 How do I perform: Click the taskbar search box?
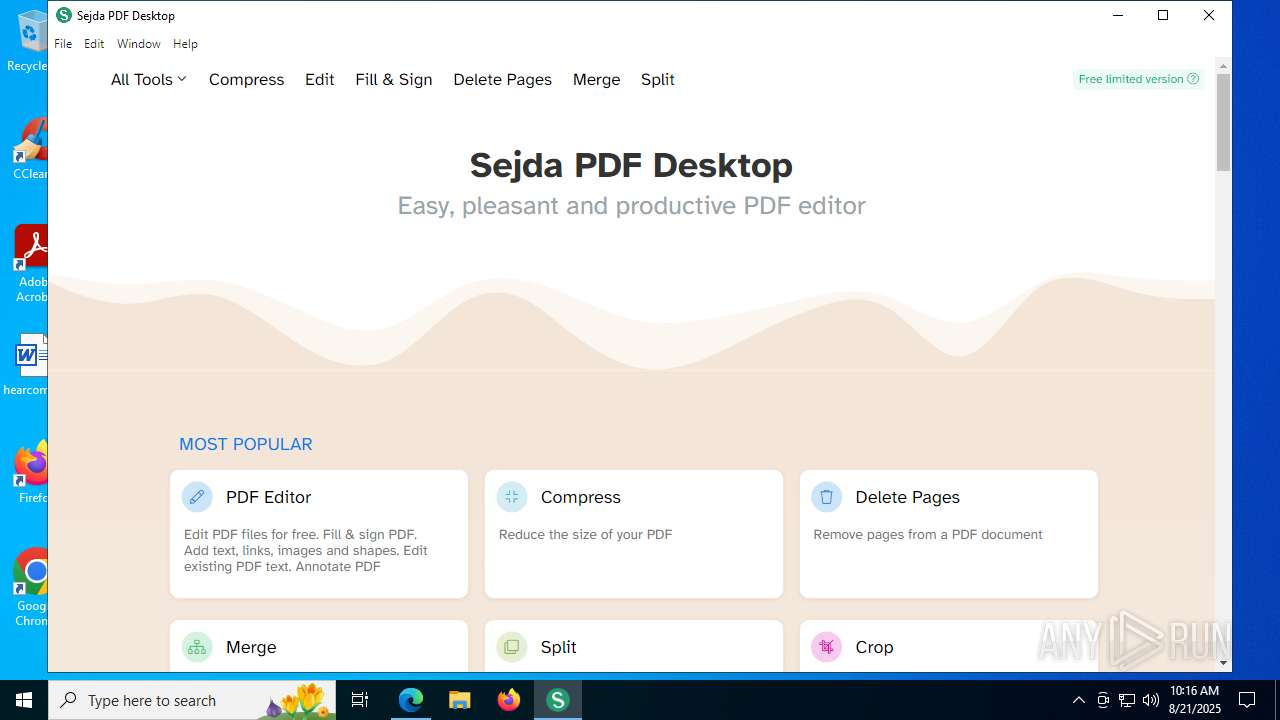[x=192, y=700]
